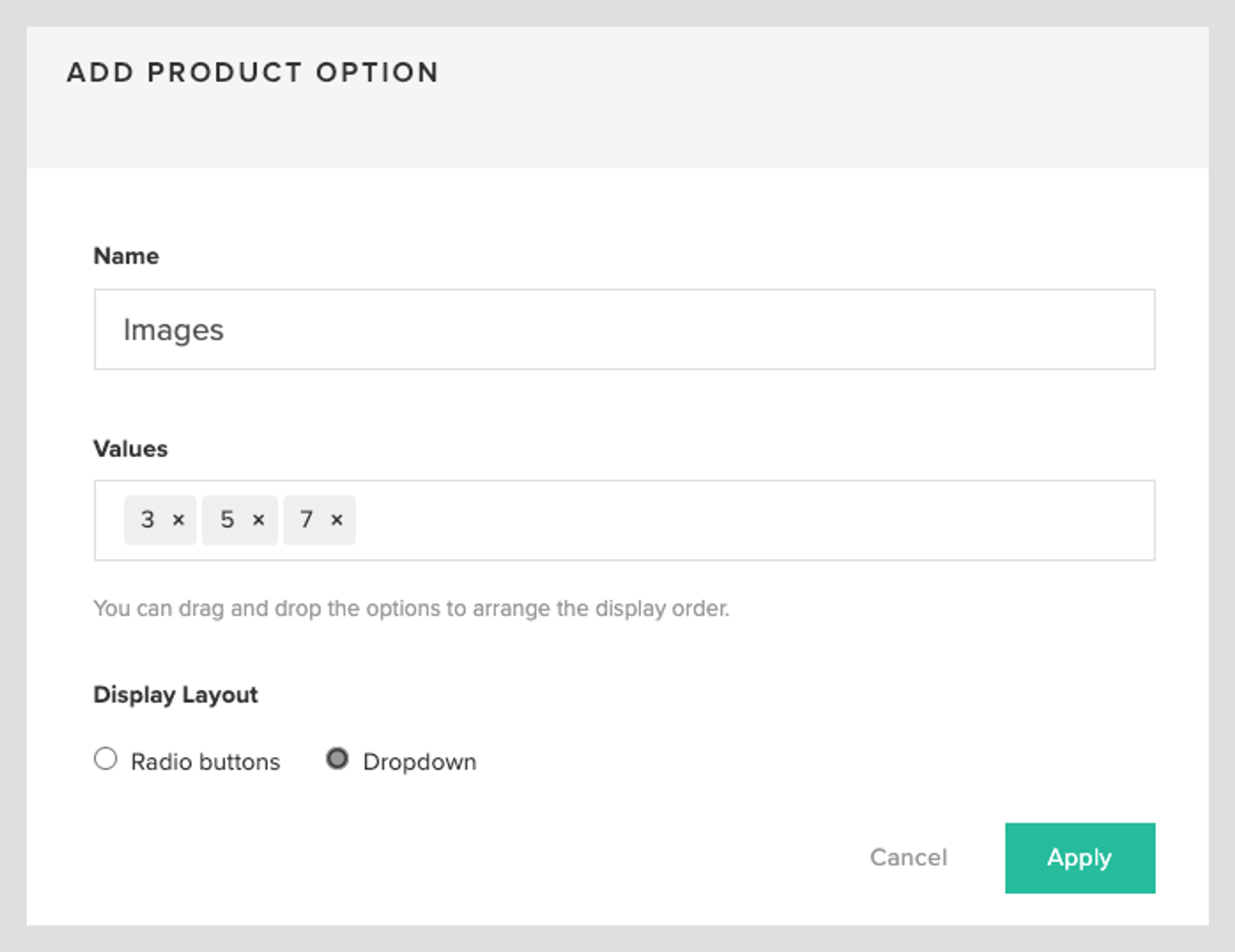Click the "ADD PRODUCT OPTION" dialog header
The width and height of the screenshot is (1235, 952).
click(x=252, y=72)
